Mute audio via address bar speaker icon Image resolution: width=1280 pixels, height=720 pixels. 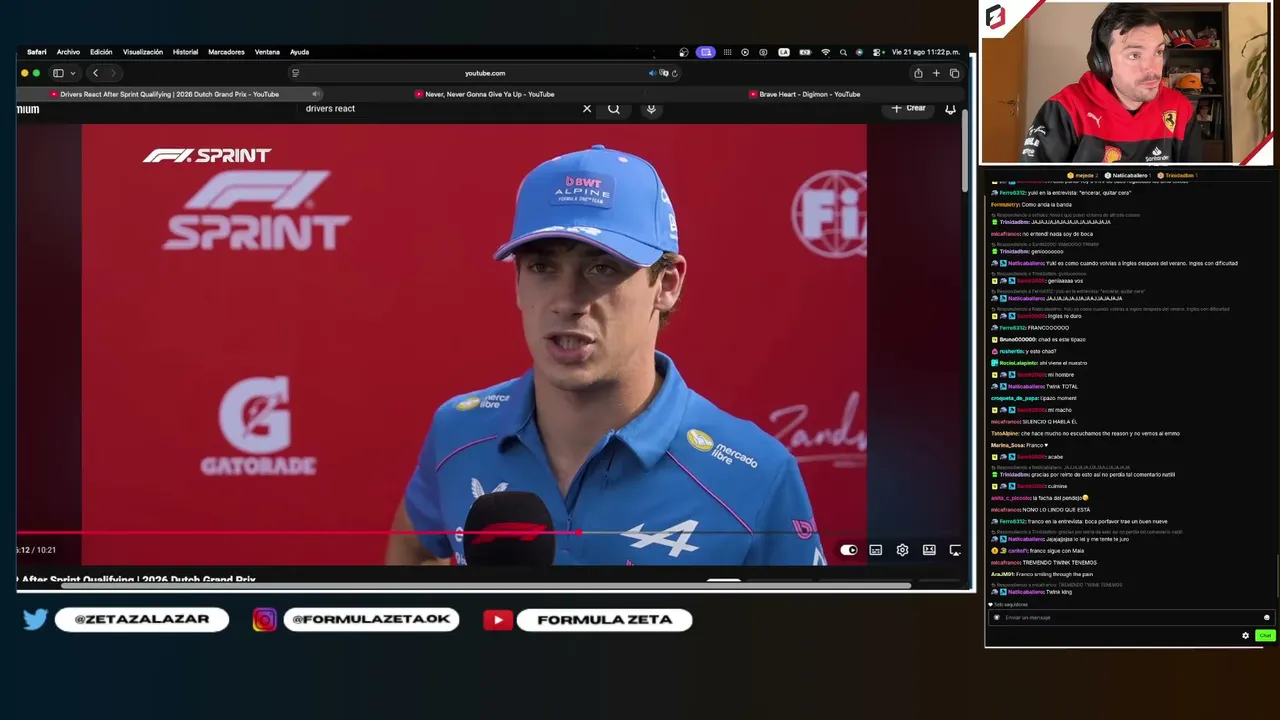pos(652,73)
